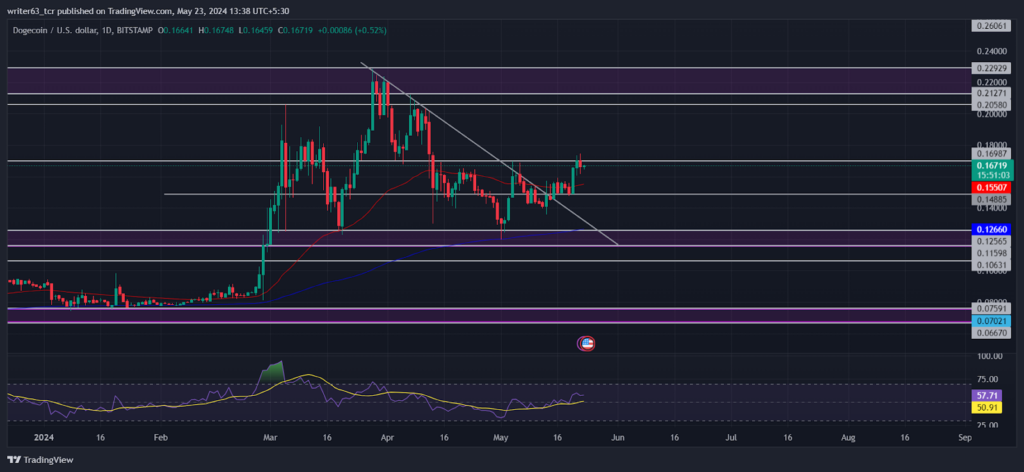Select the 0.06670 price label

click(991, 333)
